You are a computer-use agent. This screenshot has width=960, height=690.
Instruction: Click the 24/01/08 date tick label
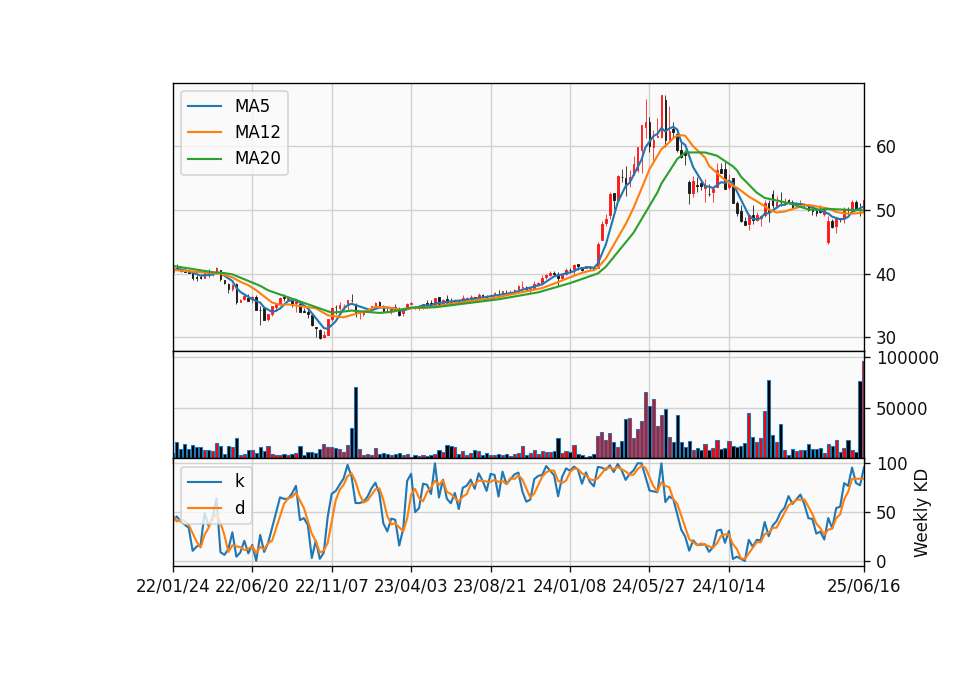[569, 586]
